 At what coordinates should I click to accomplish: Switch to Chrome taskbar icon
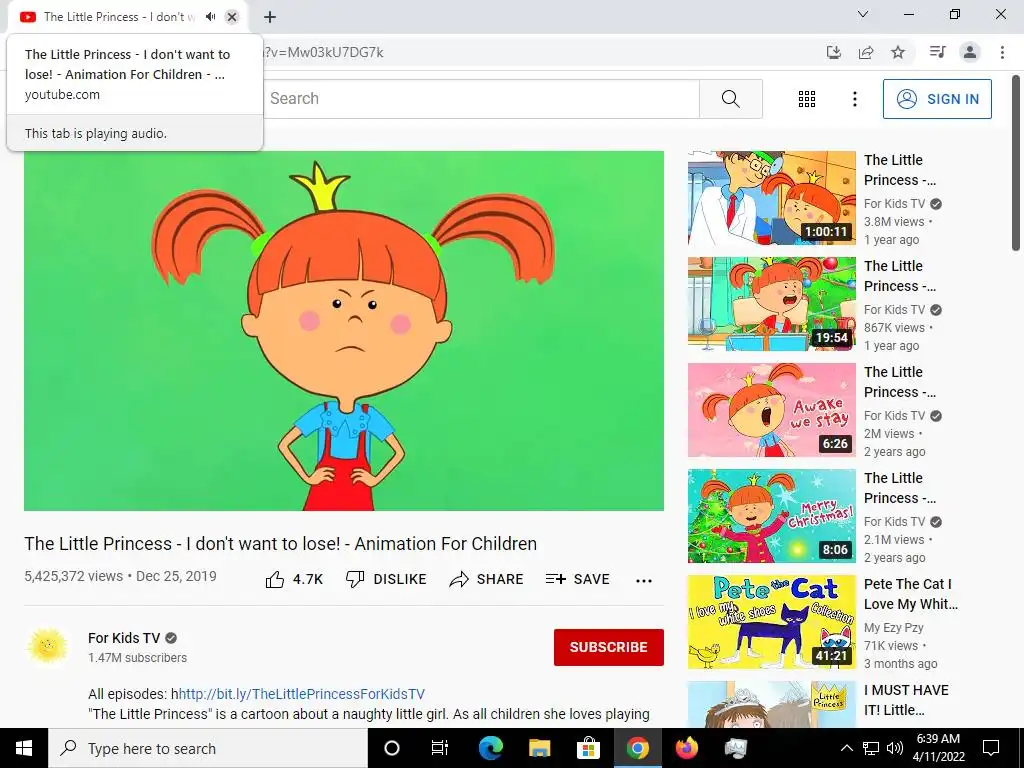point(637,748)
